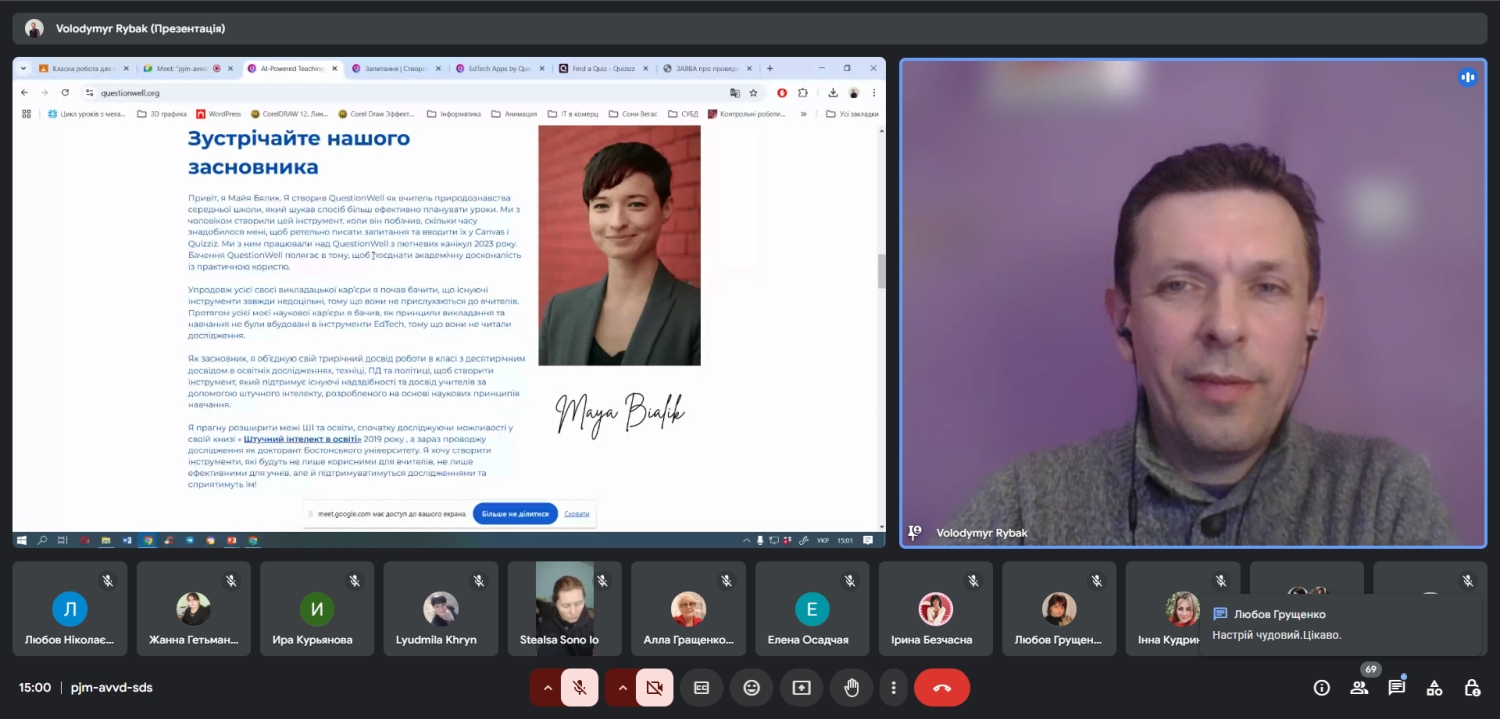This screenshot has width=1500, height=719.
Task: Click the Present now screen share button
Action: click(x=801, y=688)
